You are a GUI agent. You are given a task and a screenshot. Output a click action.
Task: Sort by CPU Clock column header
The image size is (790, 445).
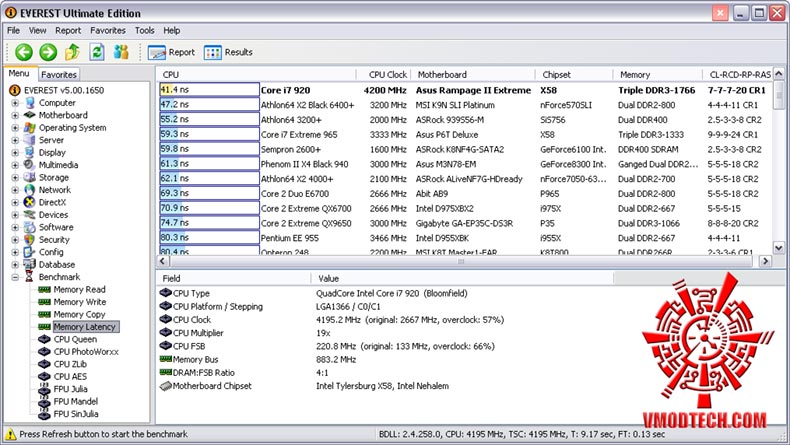click(x=384, y=75)
